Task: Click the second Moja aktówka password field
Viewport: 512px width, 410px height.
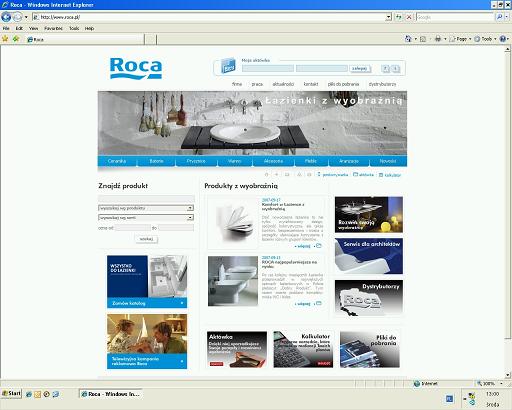Action: tap(322, 68)
